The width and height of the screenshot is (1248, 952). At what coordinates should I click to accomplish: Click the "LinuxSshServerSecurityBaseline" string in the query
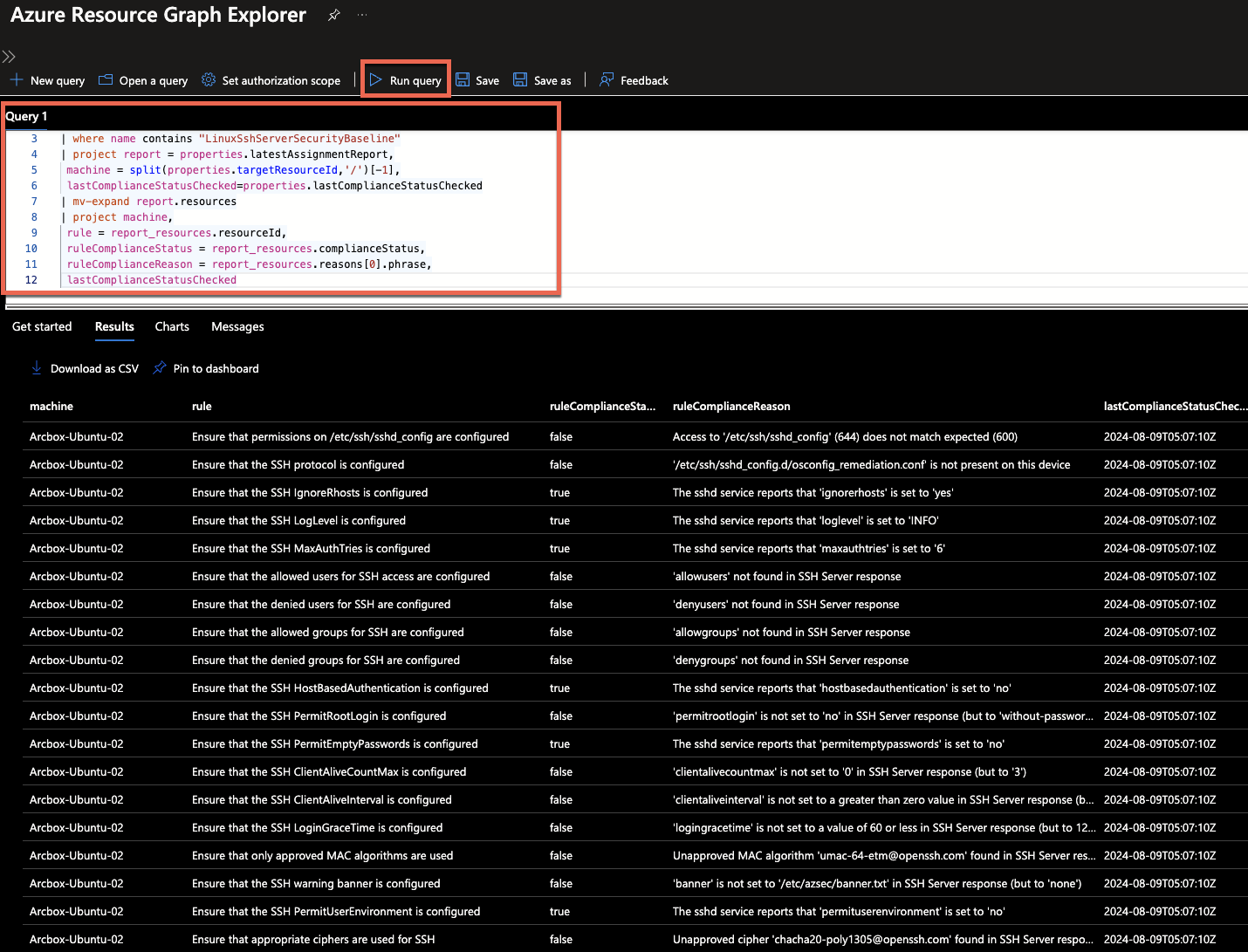coord(299,139)
